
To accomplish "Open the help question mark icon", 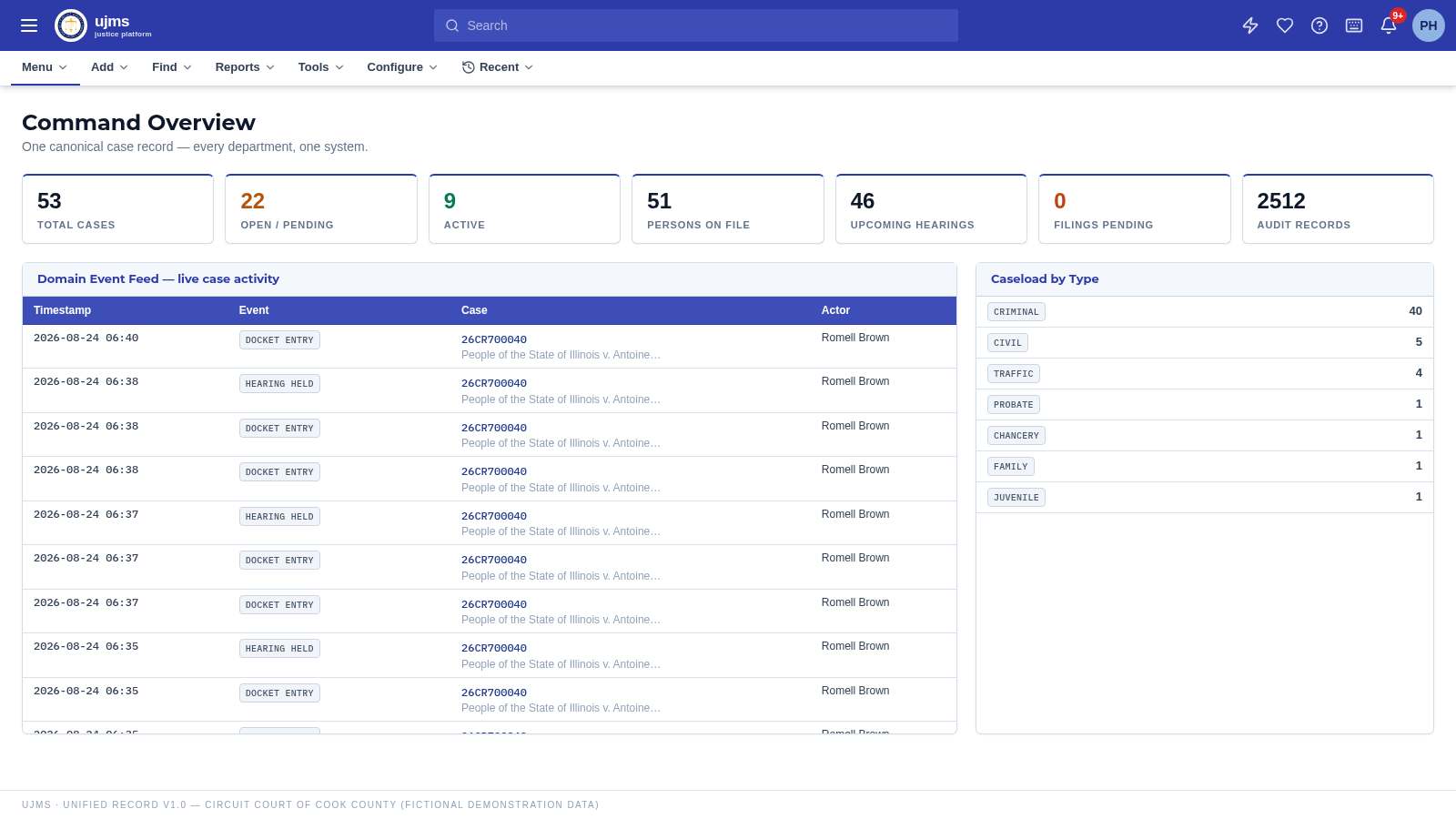I will coord(1319,25).
